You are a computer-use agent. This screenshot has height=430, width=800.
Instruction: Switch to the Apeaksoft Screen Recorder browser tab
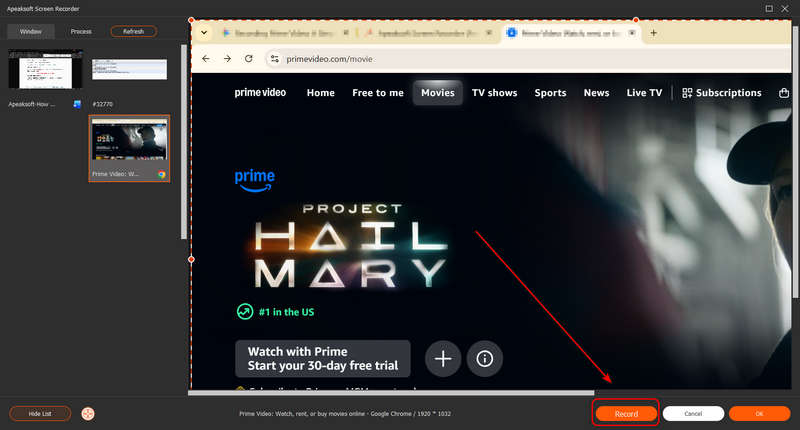click(428, 33)
